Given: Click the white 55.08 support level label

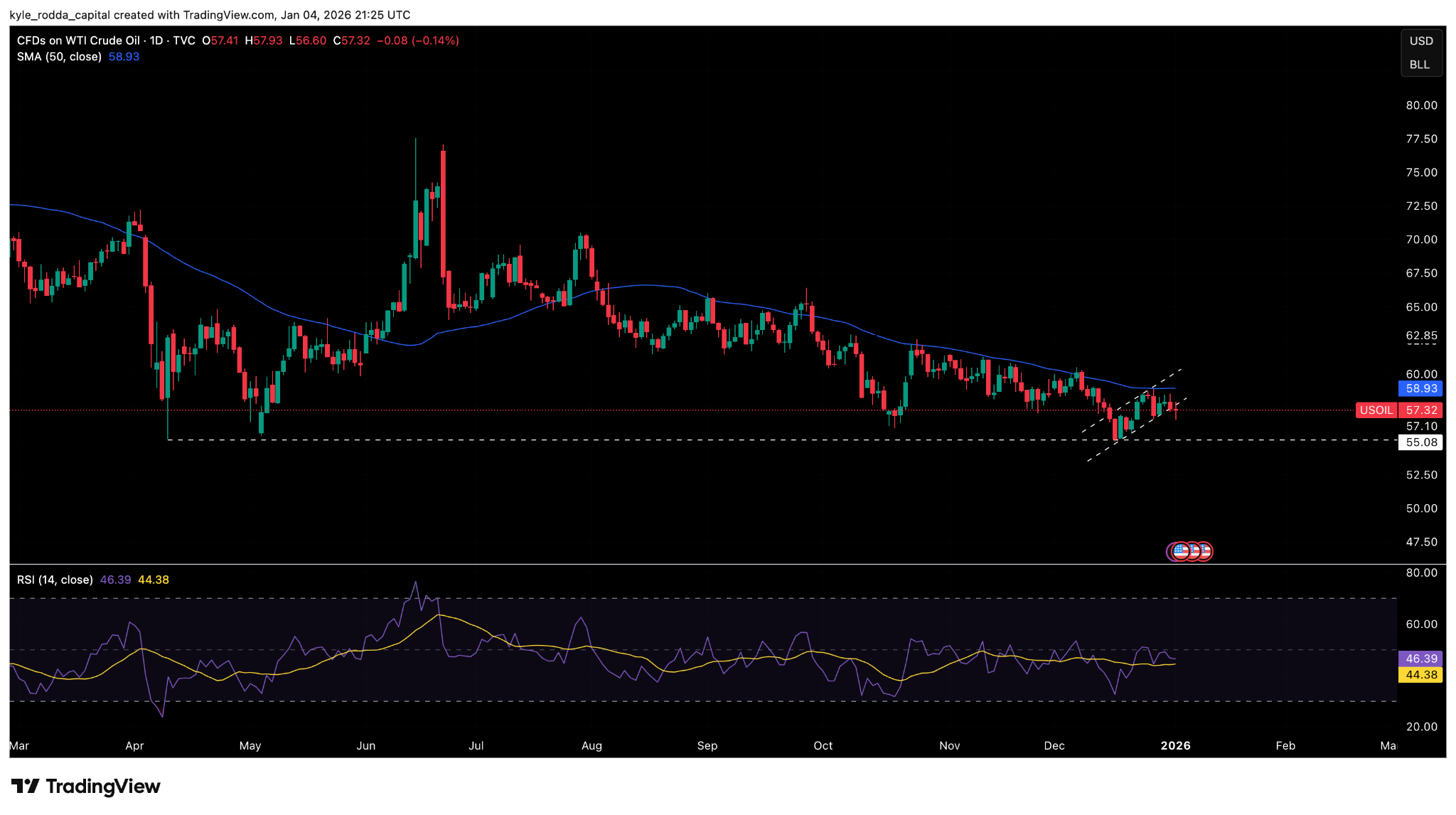Looking at the screenshot, I should pyautogui.click(x=1421, y=442).
